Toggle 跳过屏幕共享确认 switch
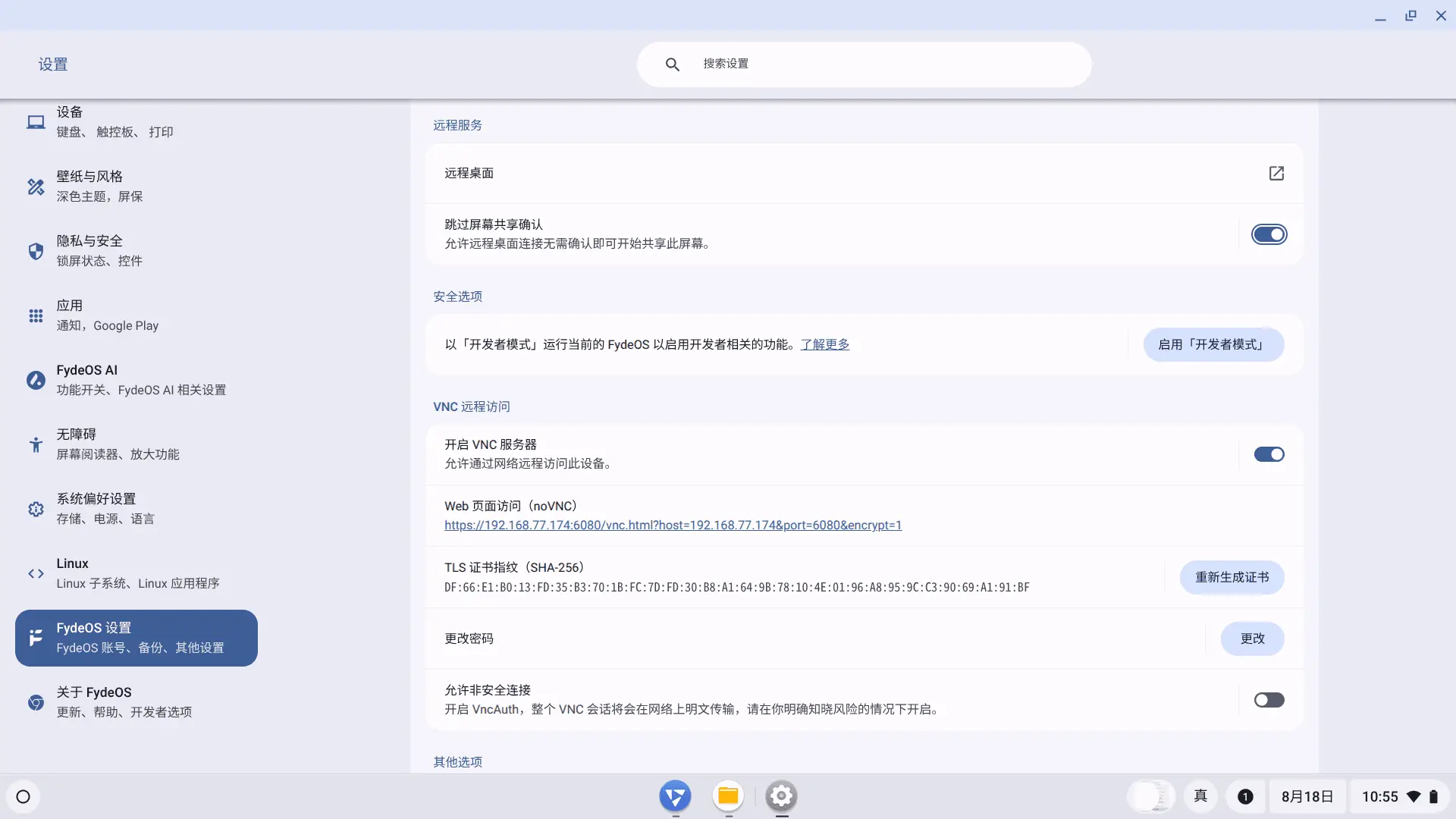 click(1269, 234)
